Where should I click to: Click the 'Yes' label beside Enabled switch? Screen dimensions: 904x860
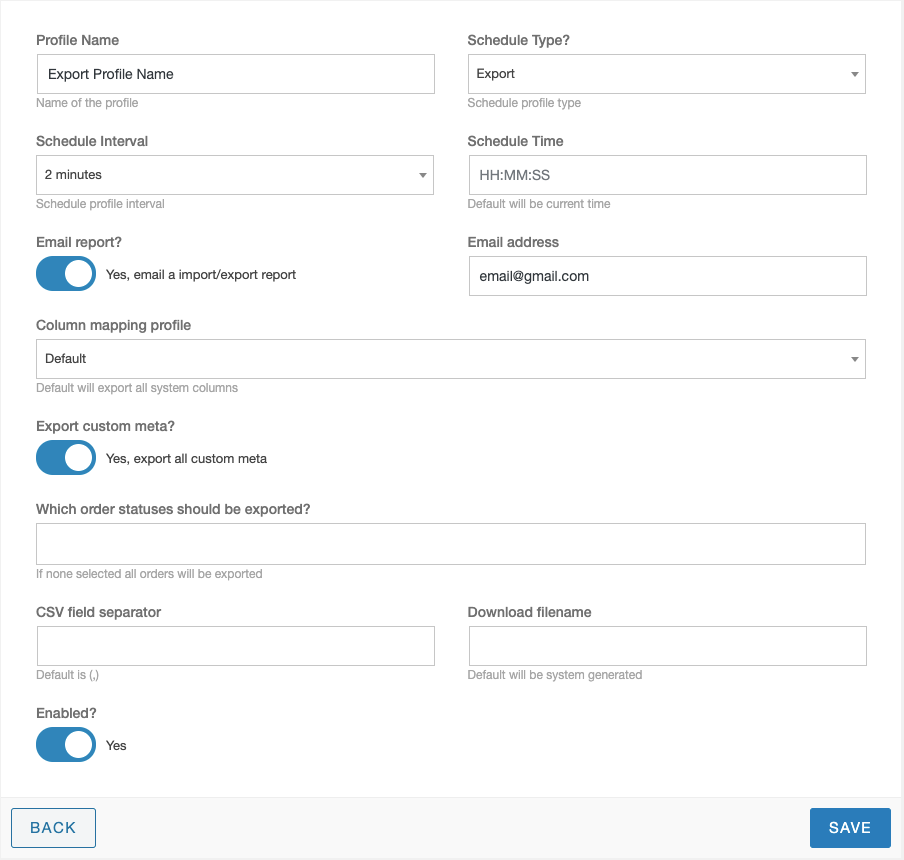tap(116, 746)
